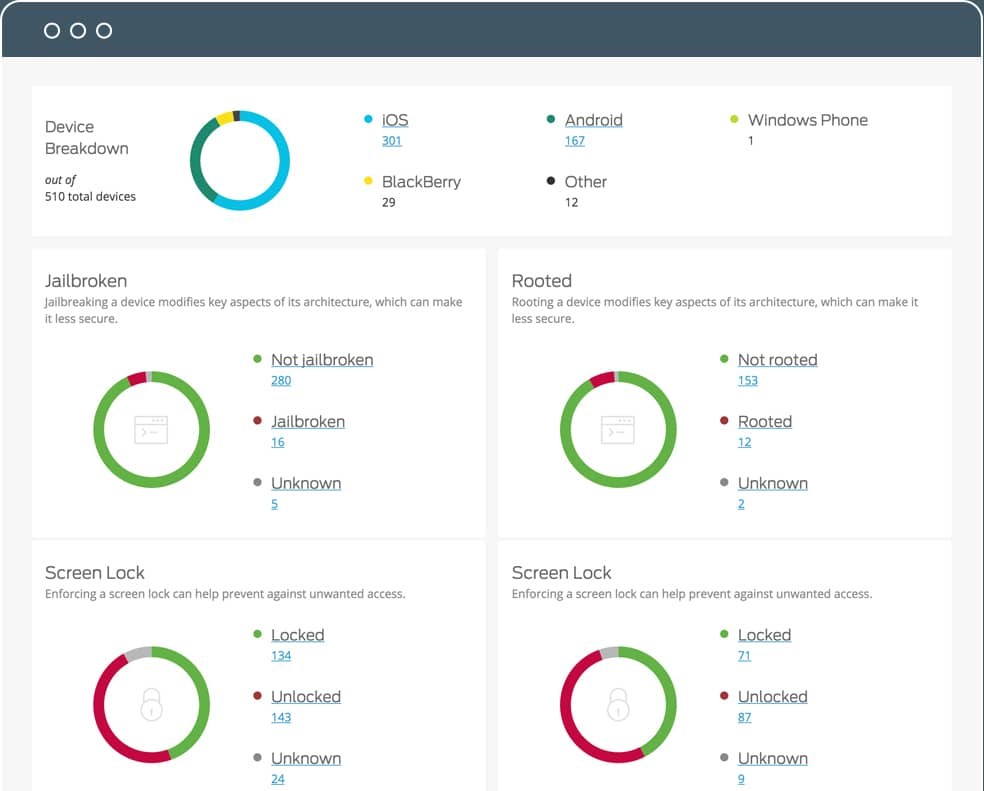Click the terminal icon inside the Rooted chart
984x791 pixels.
618,430
